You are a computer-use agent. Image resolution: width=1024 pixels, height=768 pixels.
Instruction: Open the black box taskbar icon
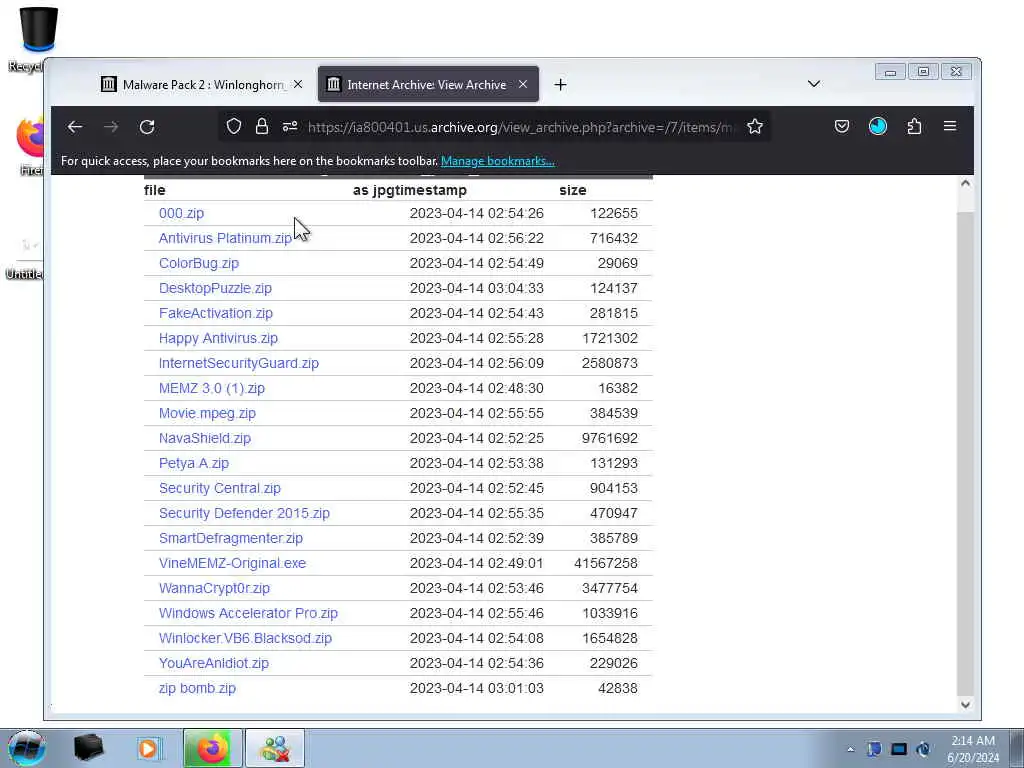[x=88, y=748]
